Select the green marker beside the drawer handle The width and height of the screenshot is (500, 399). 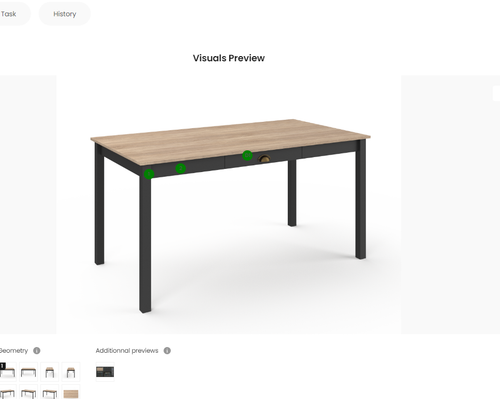tap(247, 155)
